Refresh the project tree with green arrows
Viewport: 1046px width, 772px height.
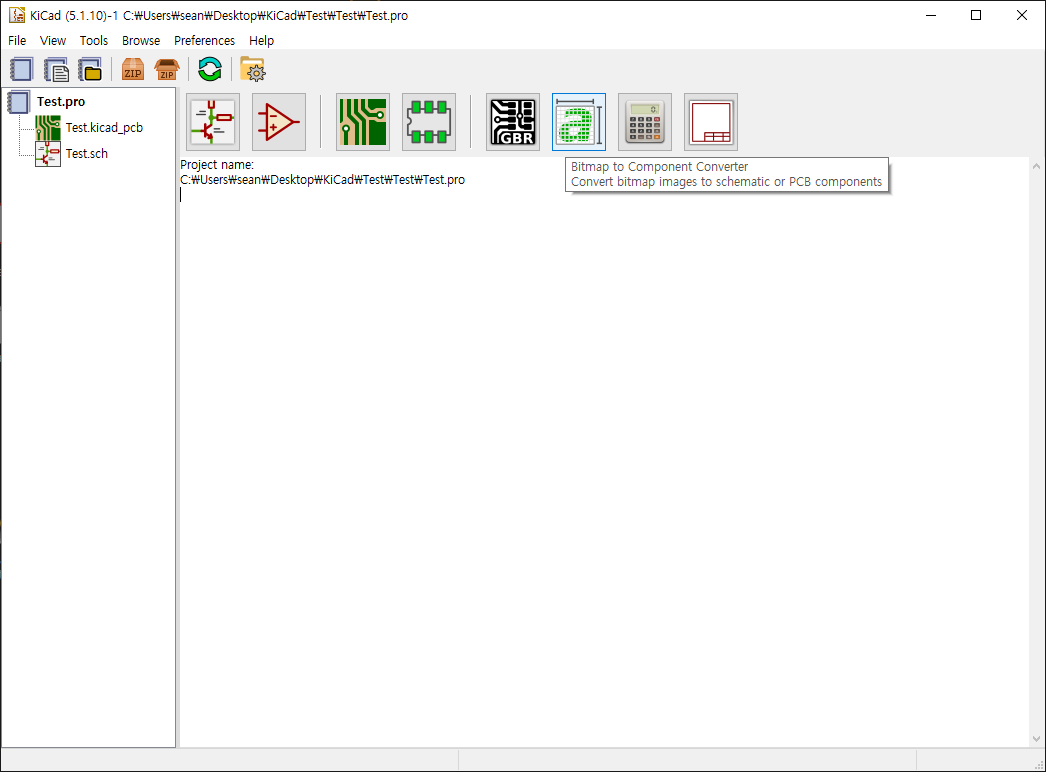[x=210, y=69]
